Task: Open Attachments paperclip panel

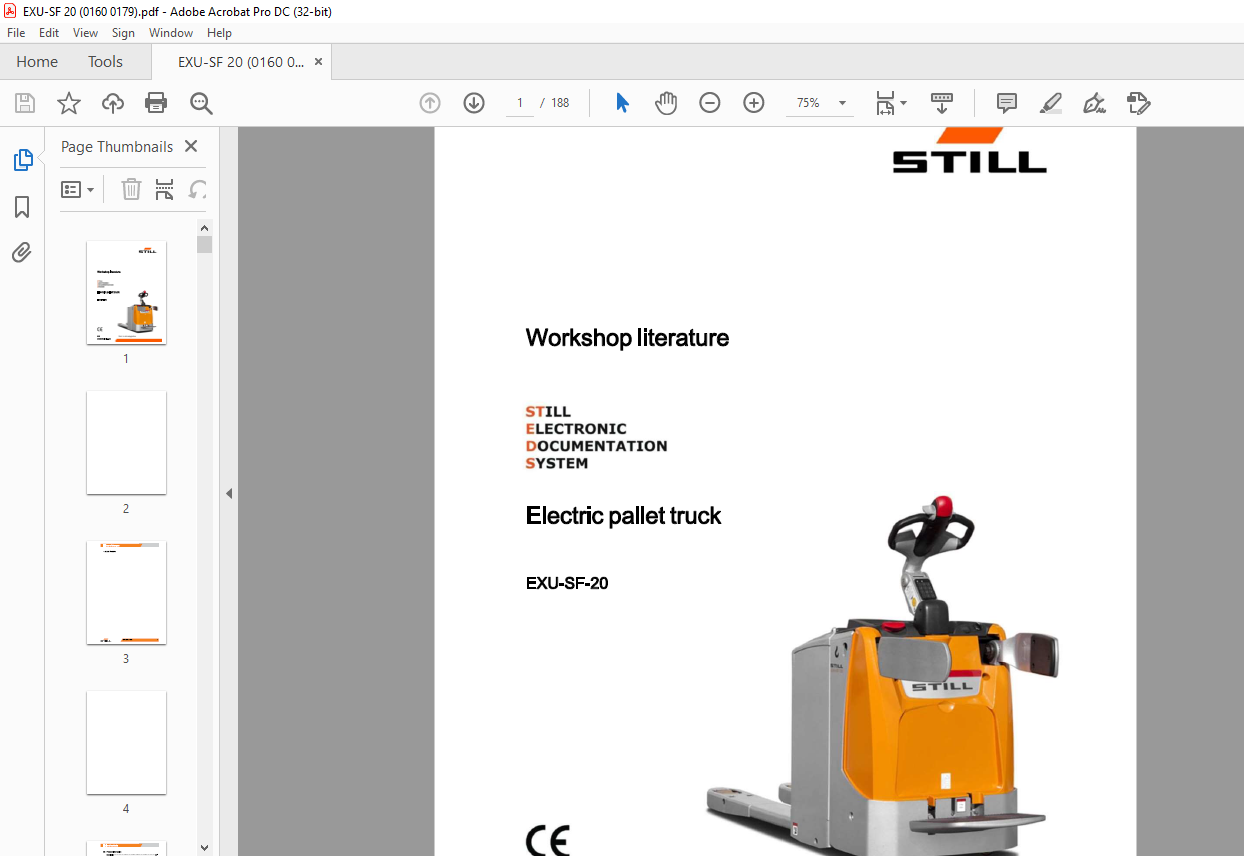Action: 22,252
